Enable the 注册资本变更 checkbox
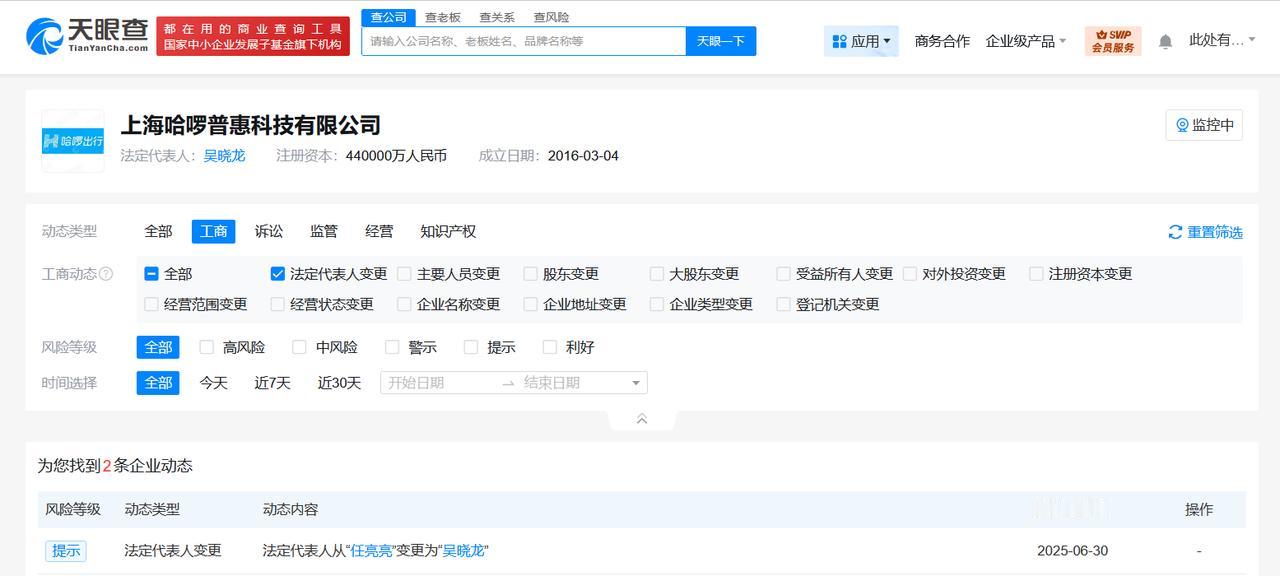The height and width of the screenshot is (576, 1280). [1036, 274]
